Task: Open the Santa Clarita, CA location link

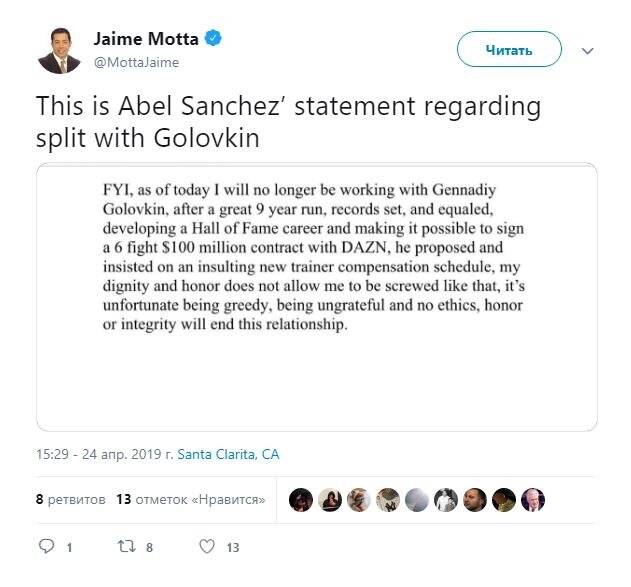Action: coord(228,454)
